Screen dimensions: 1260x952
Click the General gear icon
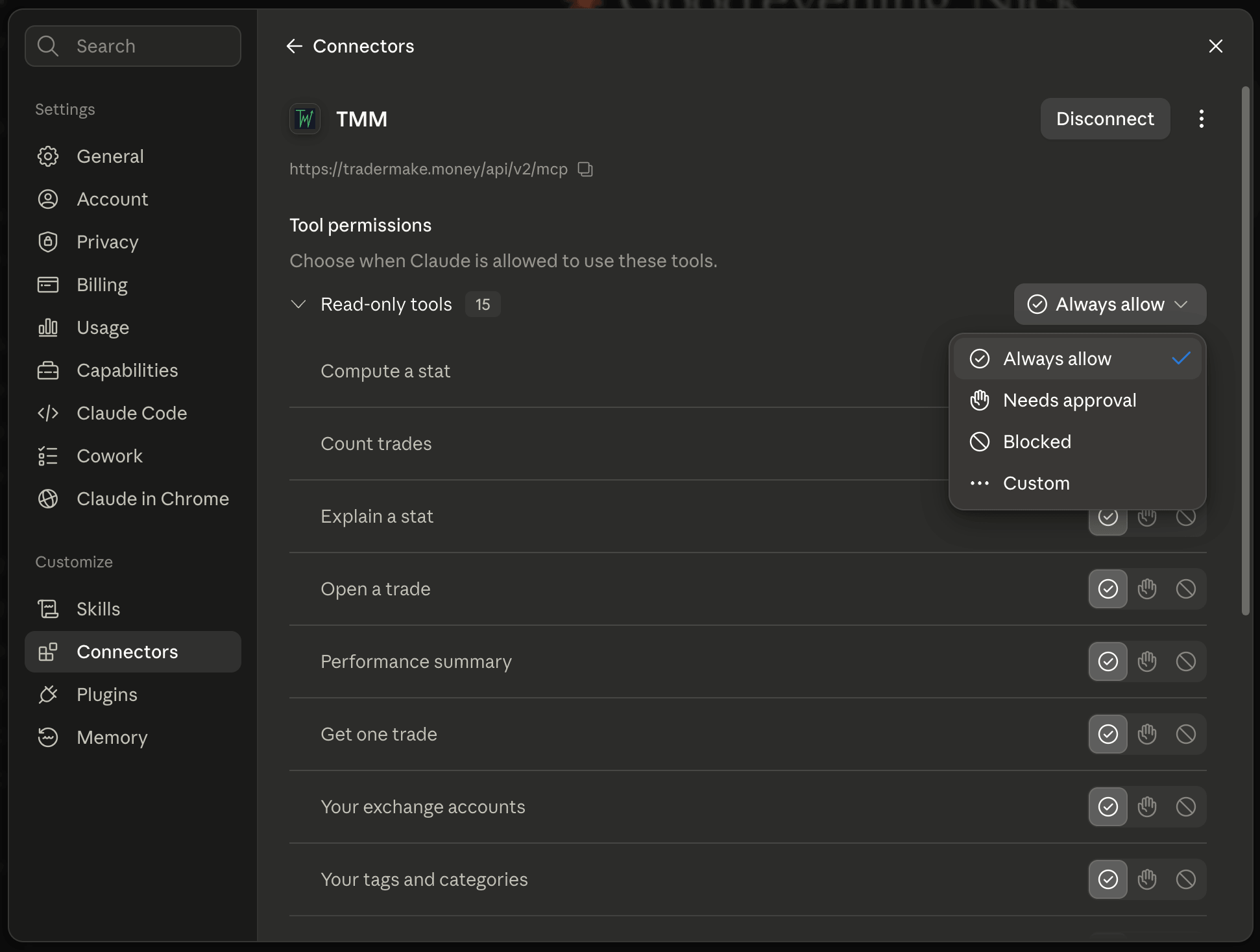[x=48, y=156]
